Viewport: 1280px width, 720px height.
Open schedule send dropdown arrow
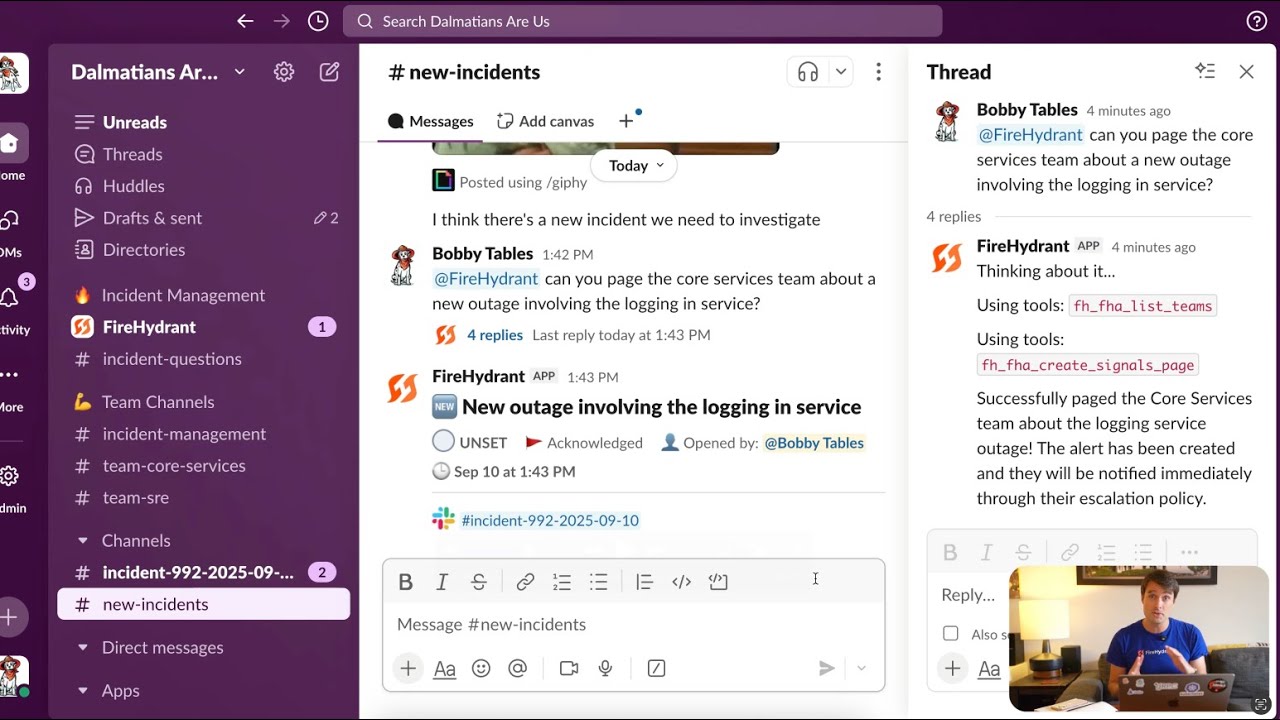[x=861, y=668]
